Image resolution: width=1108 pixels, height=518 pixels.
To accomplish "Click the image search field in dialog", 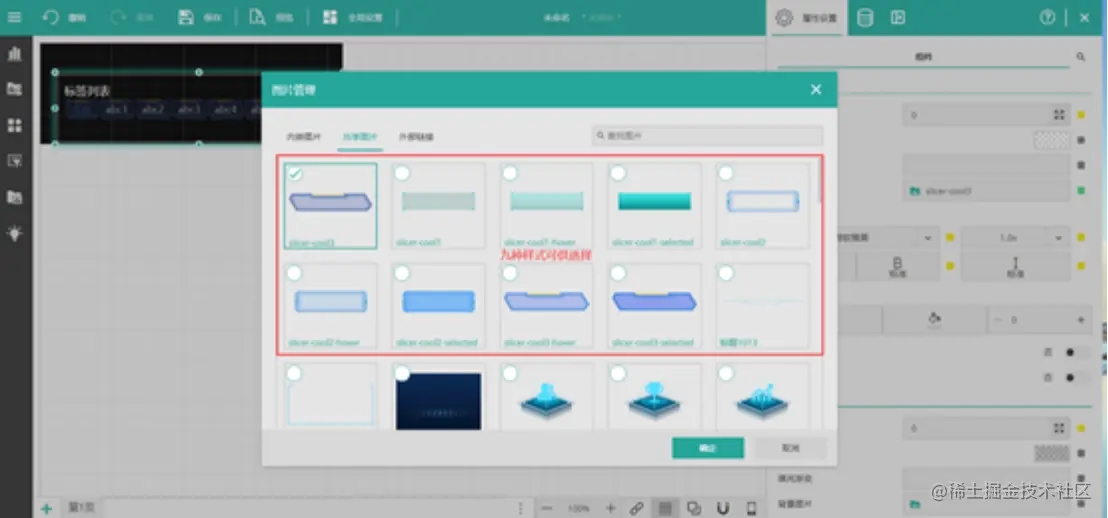I will pyautogui.click(x=707, y=135).
